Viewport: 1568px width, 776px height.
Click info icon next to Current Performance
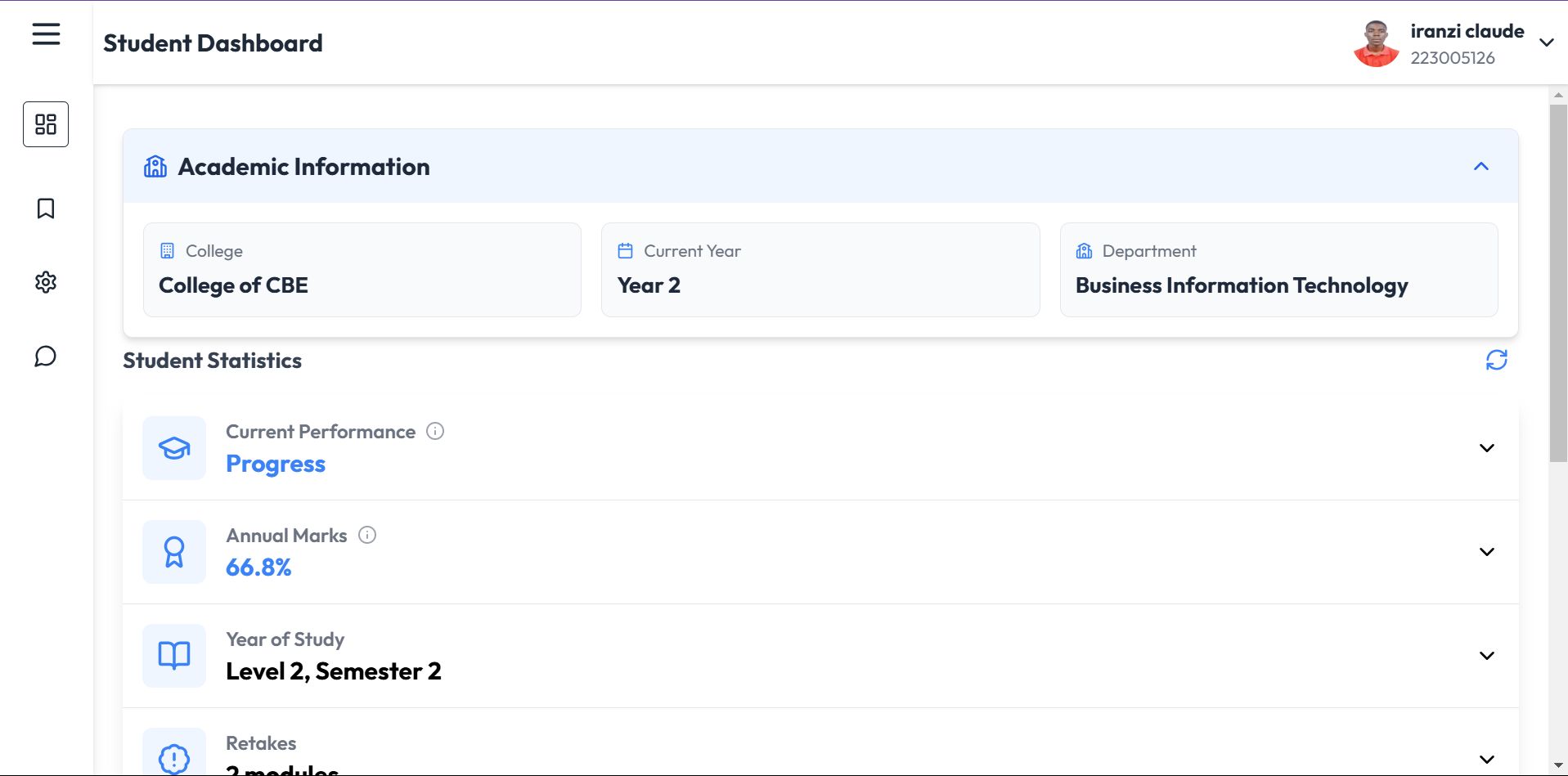click(x=435, y=431)
